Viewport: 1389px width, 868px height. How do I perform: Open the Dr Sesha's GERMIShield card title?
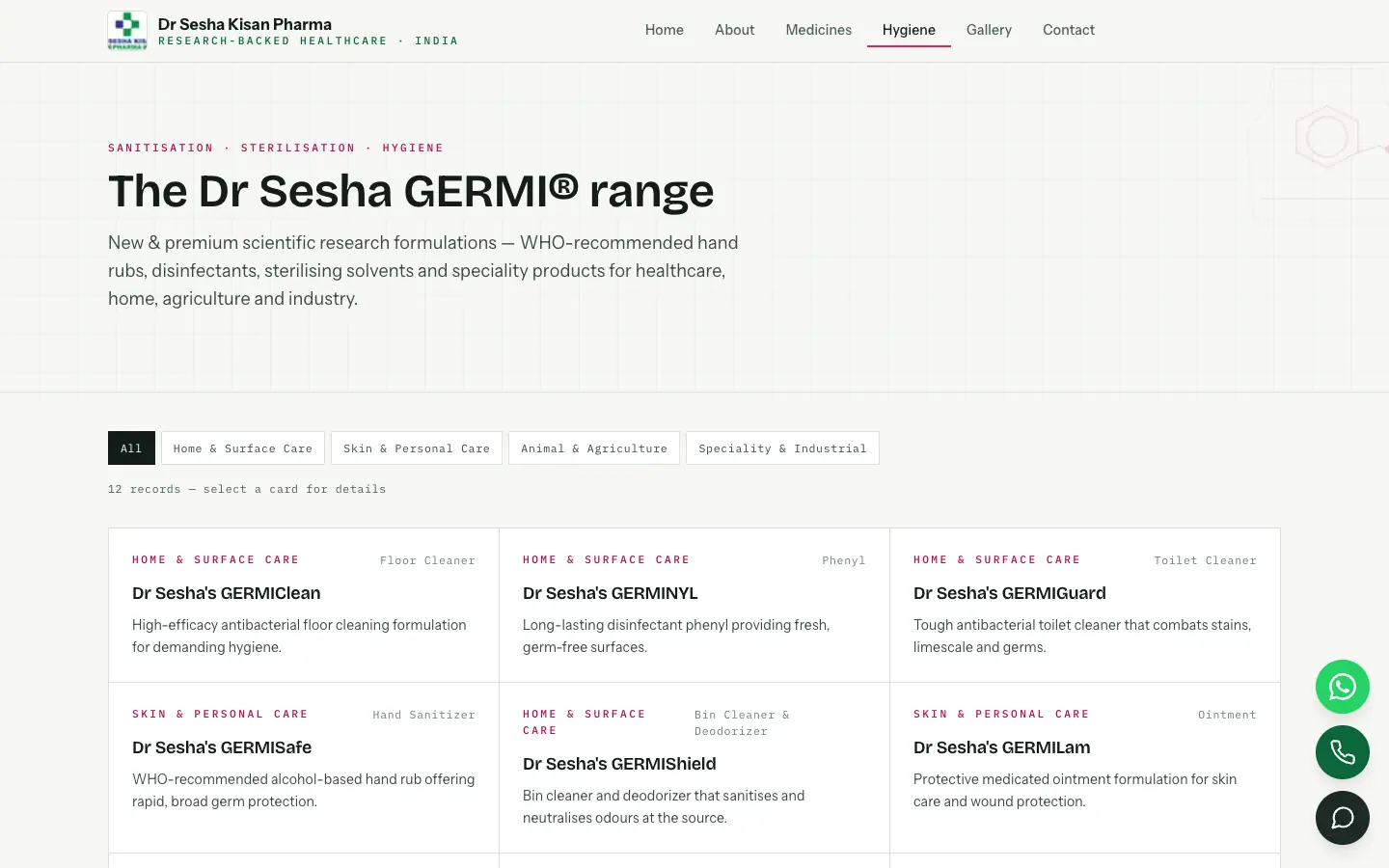[x=619, y=764]
